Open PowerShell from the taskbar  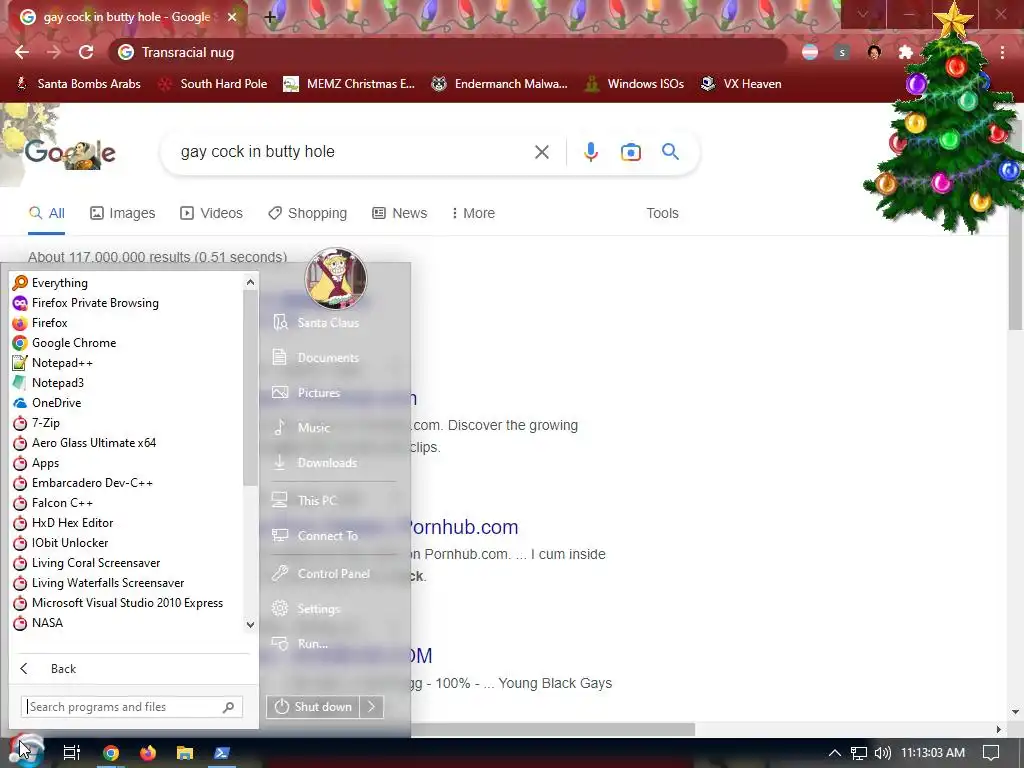[x=222, y=753]
